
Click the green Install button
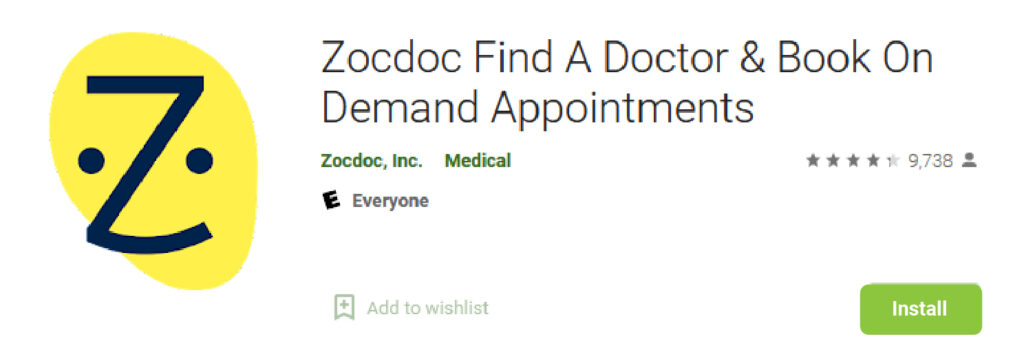click(x=920, y=309)
